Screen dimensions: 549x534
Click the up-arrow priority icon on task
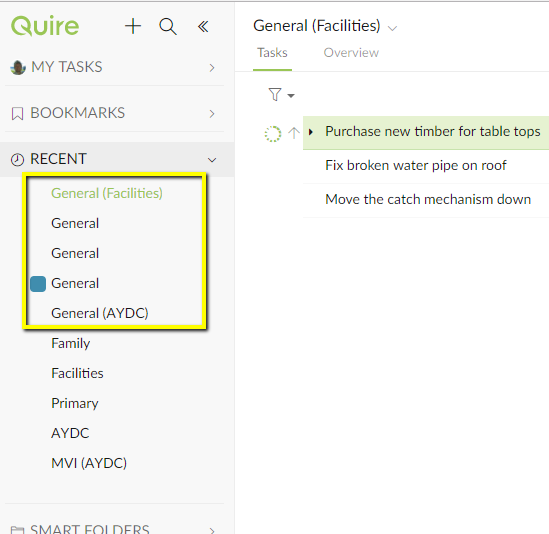294,133
